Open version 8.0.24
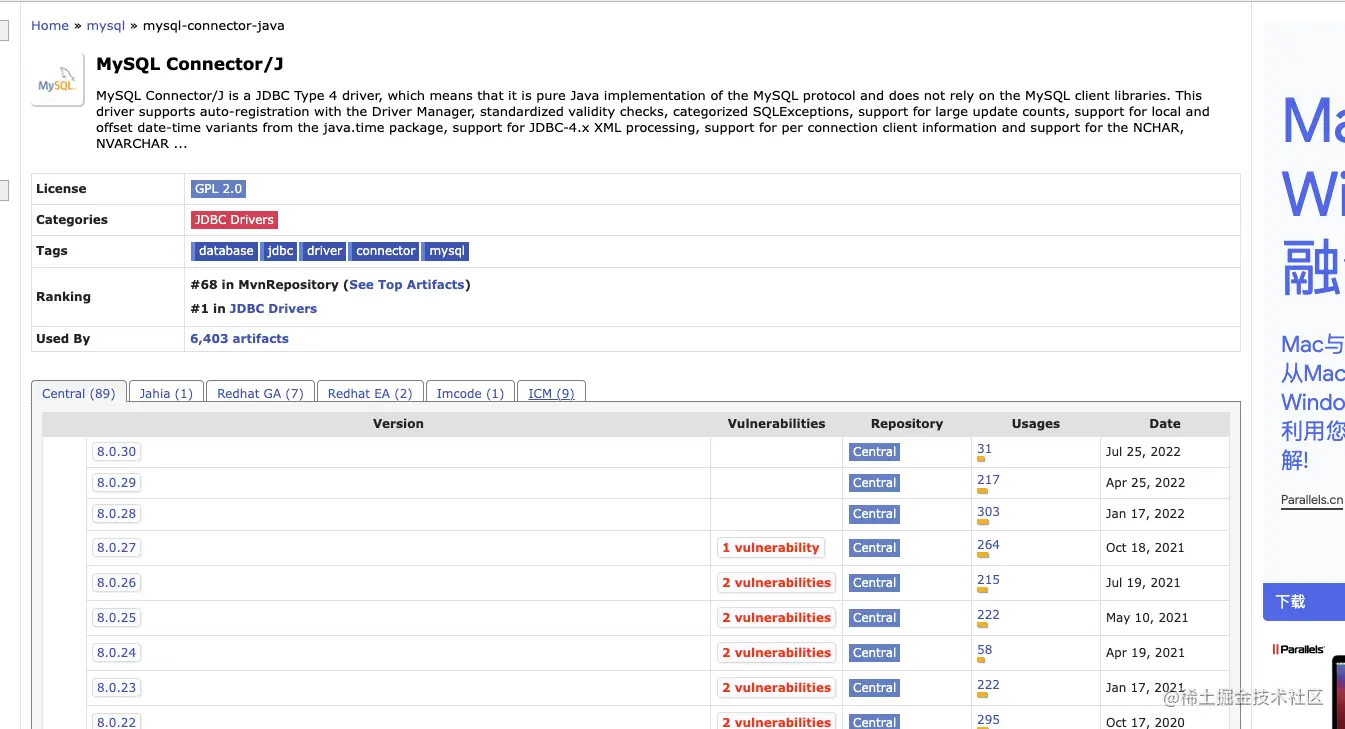The height and width of the screenshot is (729, 1345). pyautogui.click(x=116, y=653)
